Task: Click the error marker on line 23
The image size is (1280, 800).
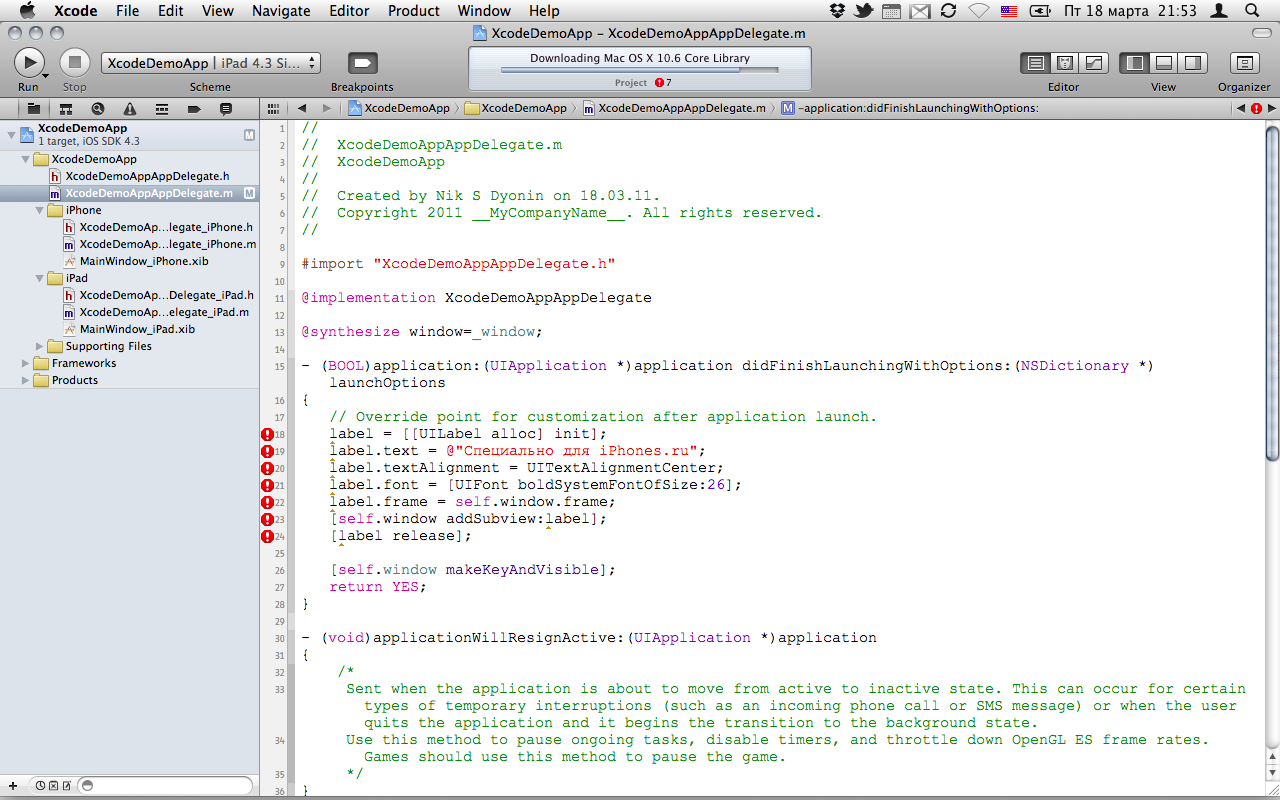Action: pyautogui.click(x=267, y=519)
